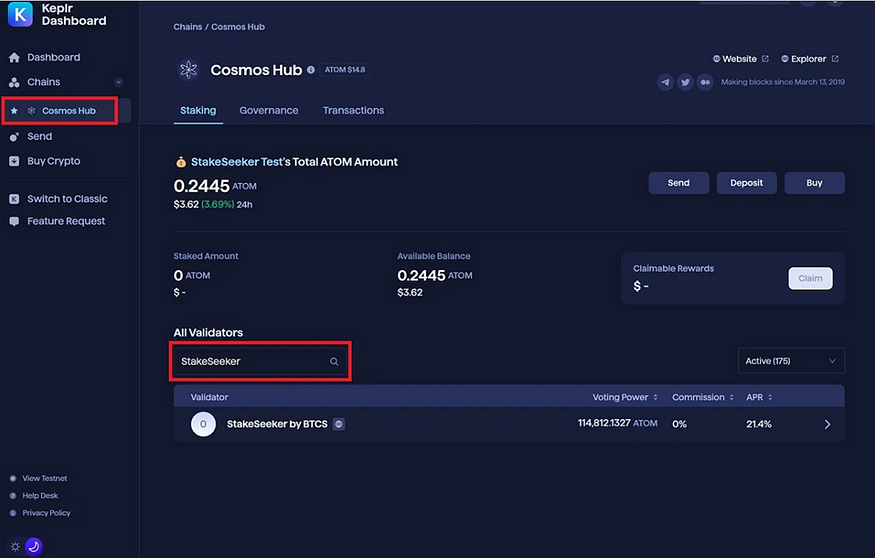Click the Switch to Classic icon
Image resolution: width=875 pixels, height=558 pixels.
[15, 199]
